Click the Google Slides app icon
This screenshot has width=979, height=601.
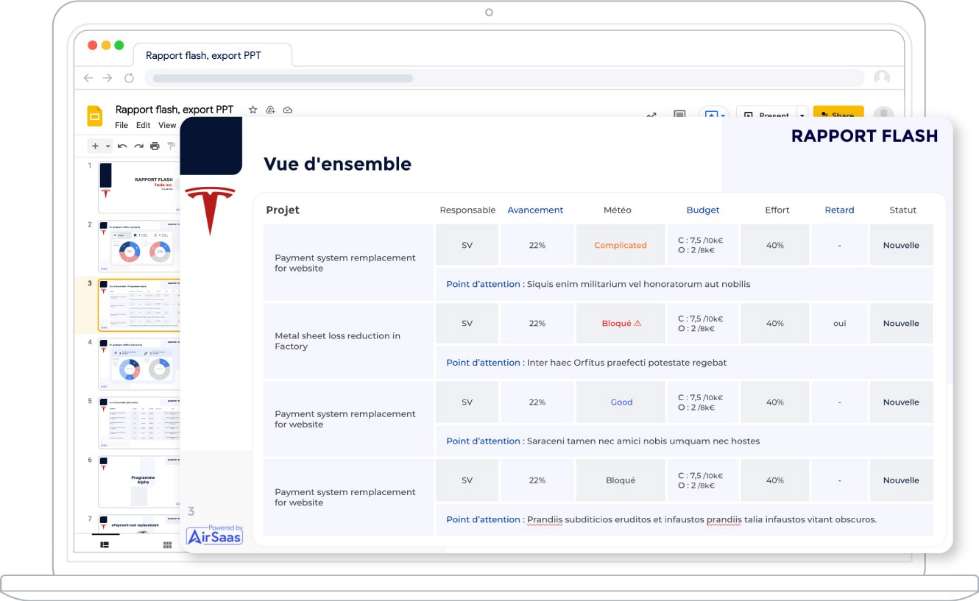point(95,116)
